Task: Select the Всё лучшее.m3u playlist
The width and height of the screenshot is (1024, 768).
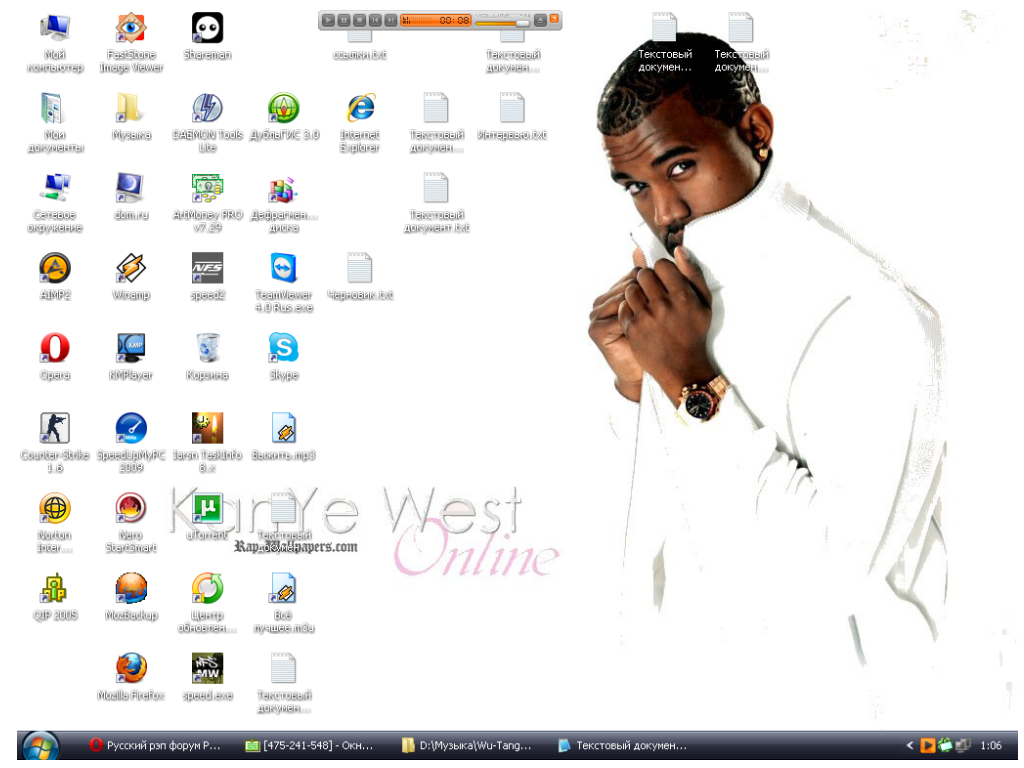Action: 284,603
